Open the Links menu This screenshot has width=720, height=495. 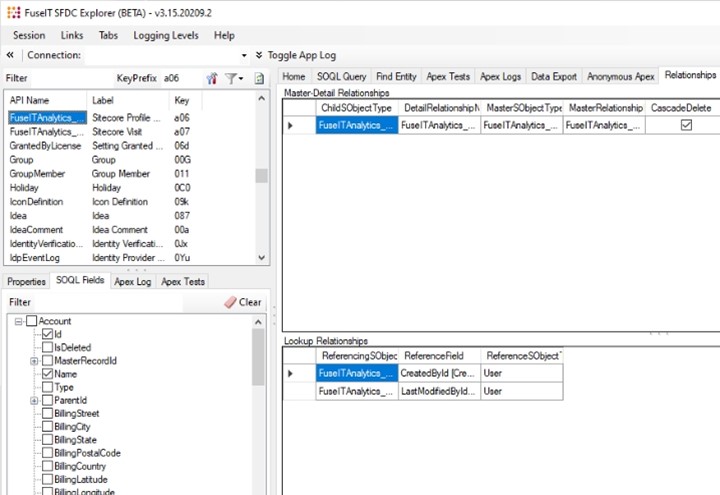(x=72, y=35)
